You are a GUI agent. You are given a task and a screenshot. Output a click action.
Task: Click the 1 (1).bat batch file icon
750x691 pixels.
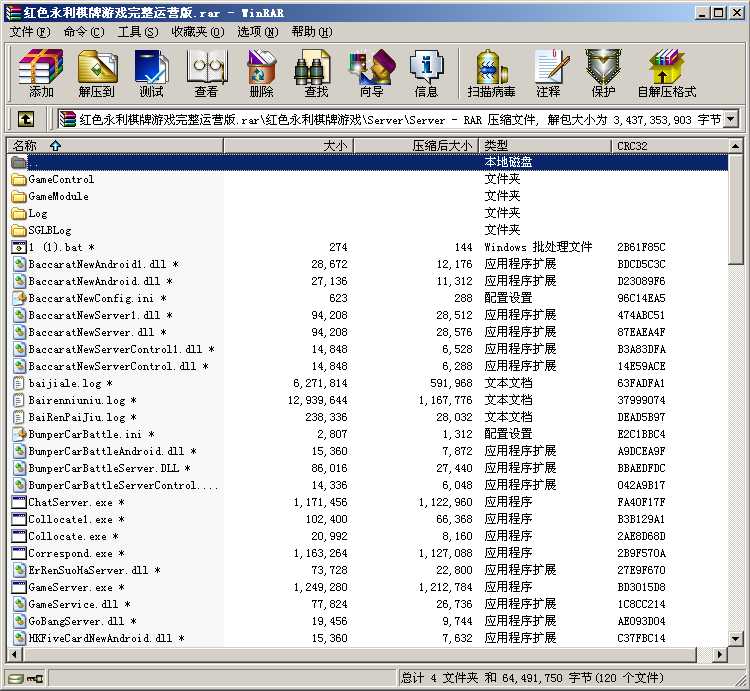19,247
